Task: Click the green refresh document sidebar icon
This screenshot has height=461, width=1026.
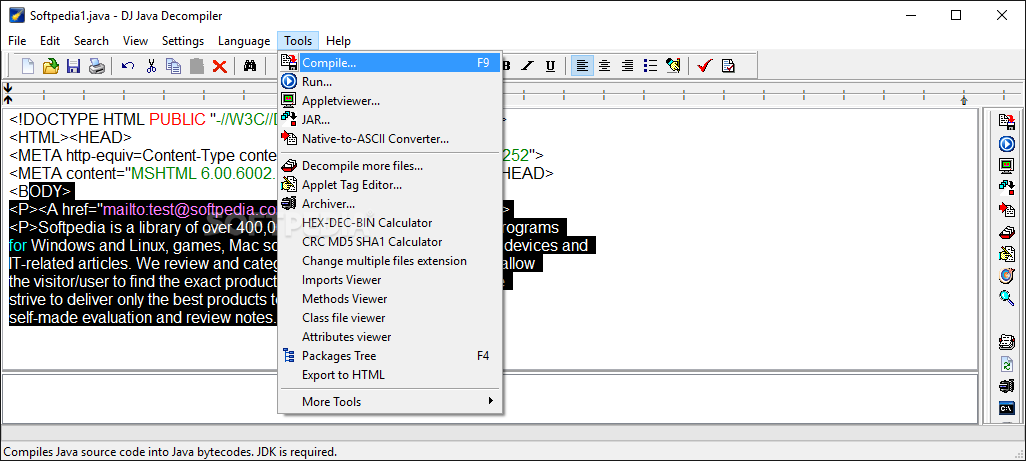Action: (x=1006, y=364)
